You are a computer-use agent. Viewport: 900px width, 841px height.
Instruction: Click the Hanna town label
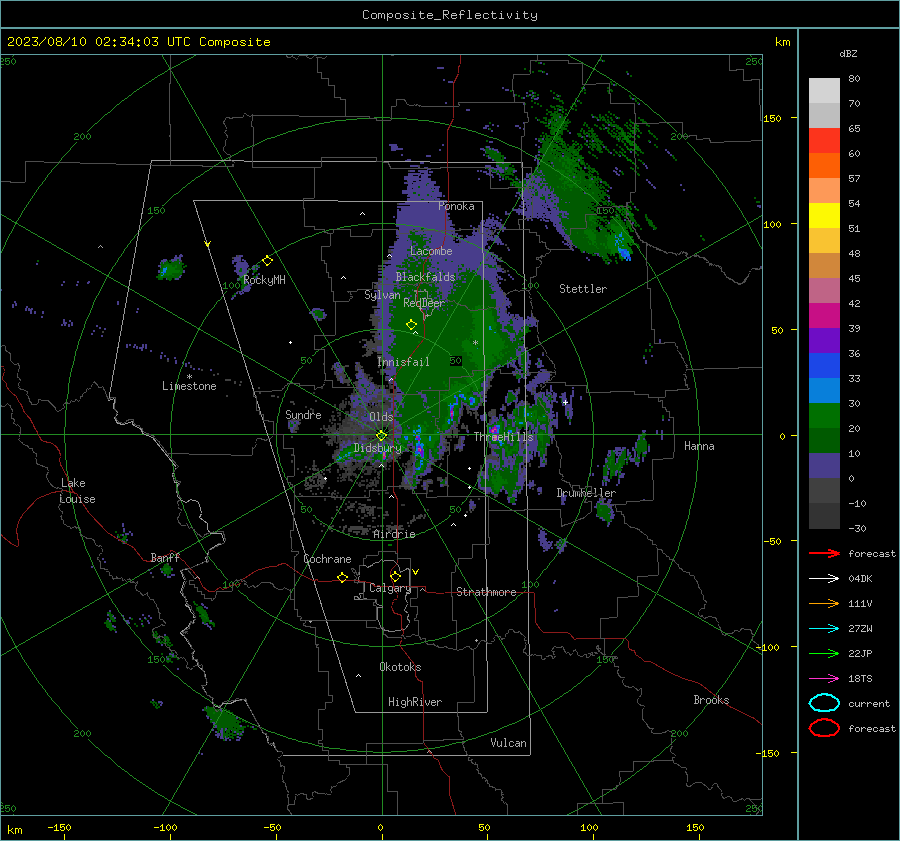click(699, 446)
